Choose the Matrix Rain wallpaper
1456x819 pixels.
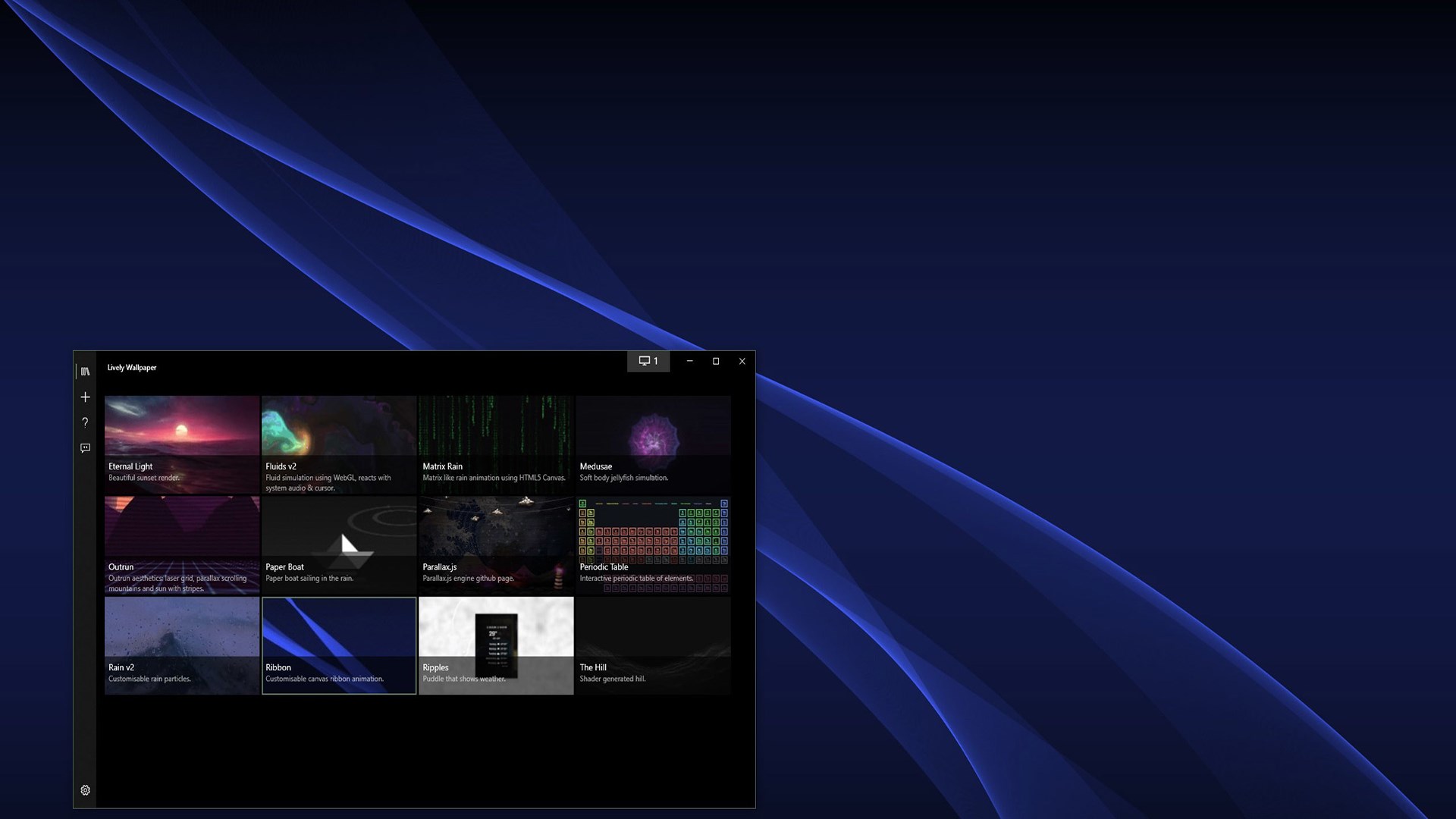pos(496,444)
